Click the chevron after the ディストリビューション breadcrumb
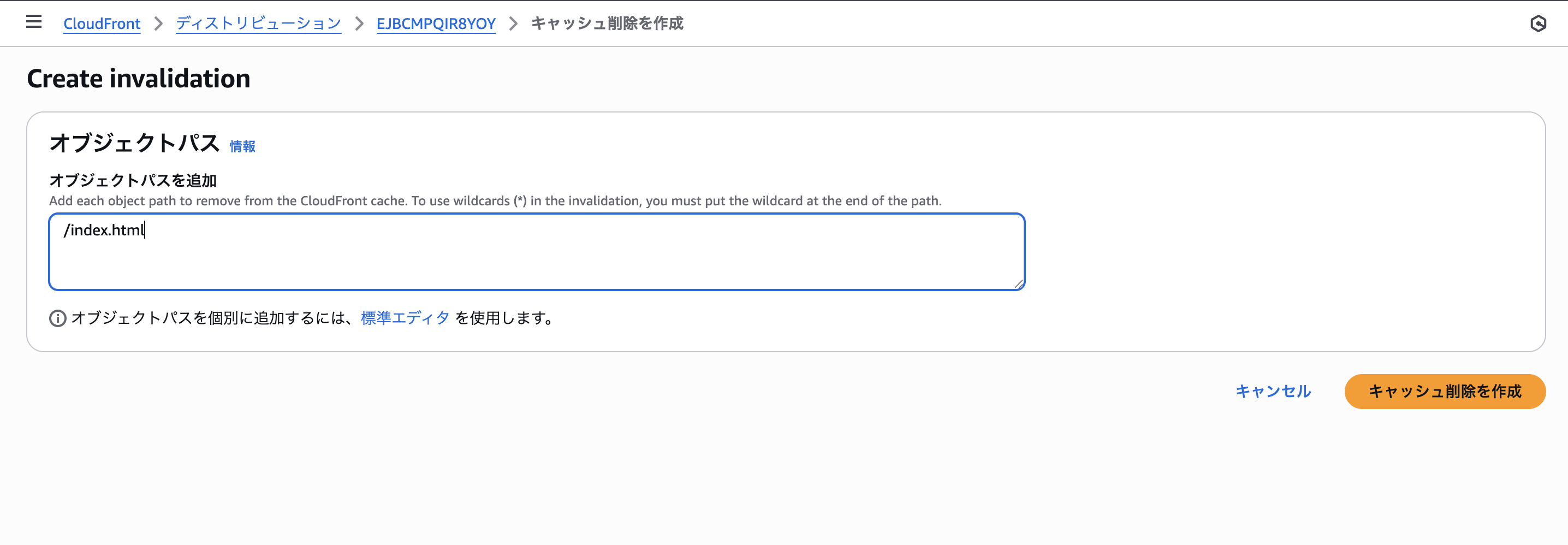 (x=359, y=23)
